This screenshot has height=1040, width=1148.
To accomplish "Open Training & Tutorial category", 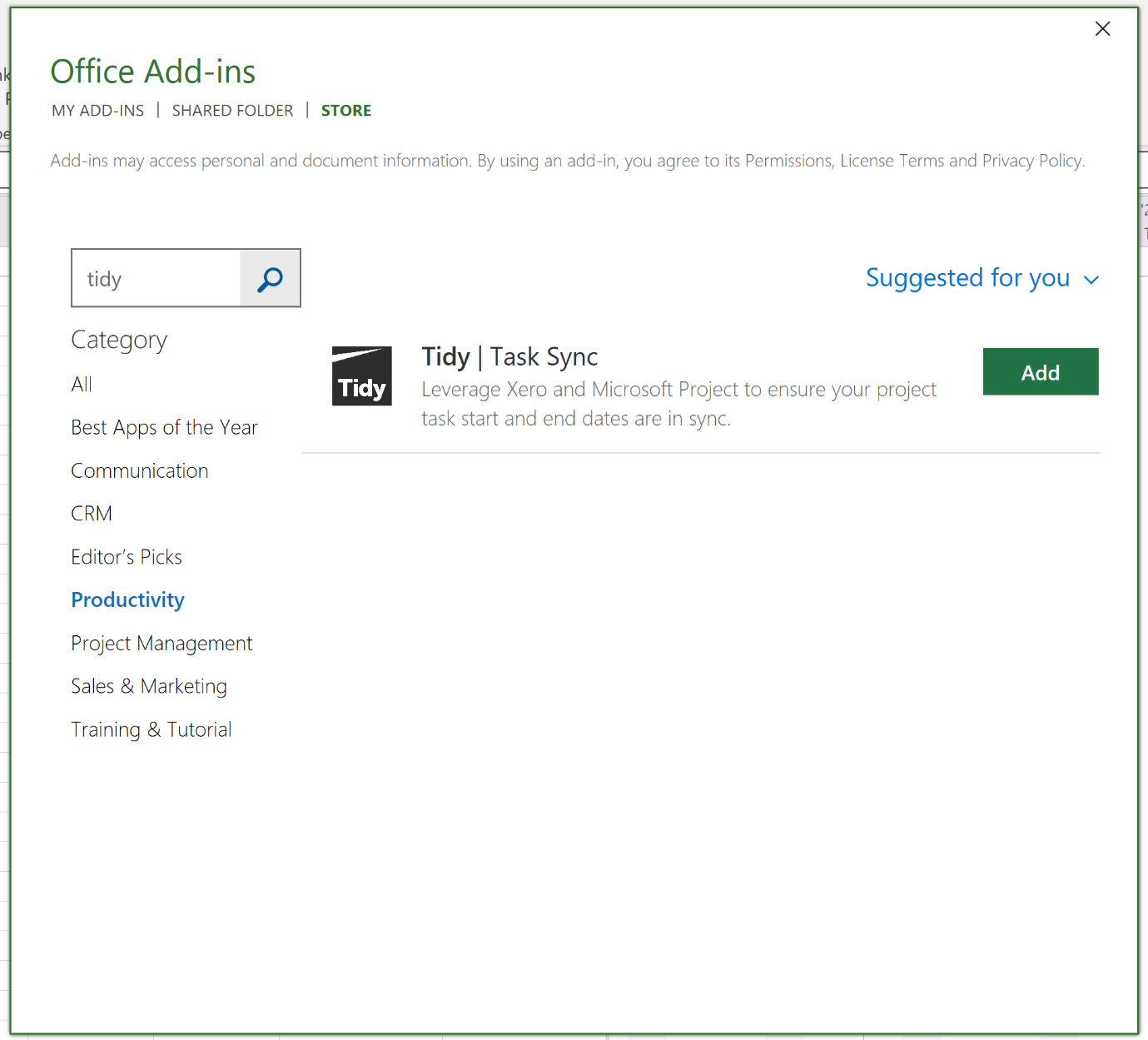I will tap(152, 730).
